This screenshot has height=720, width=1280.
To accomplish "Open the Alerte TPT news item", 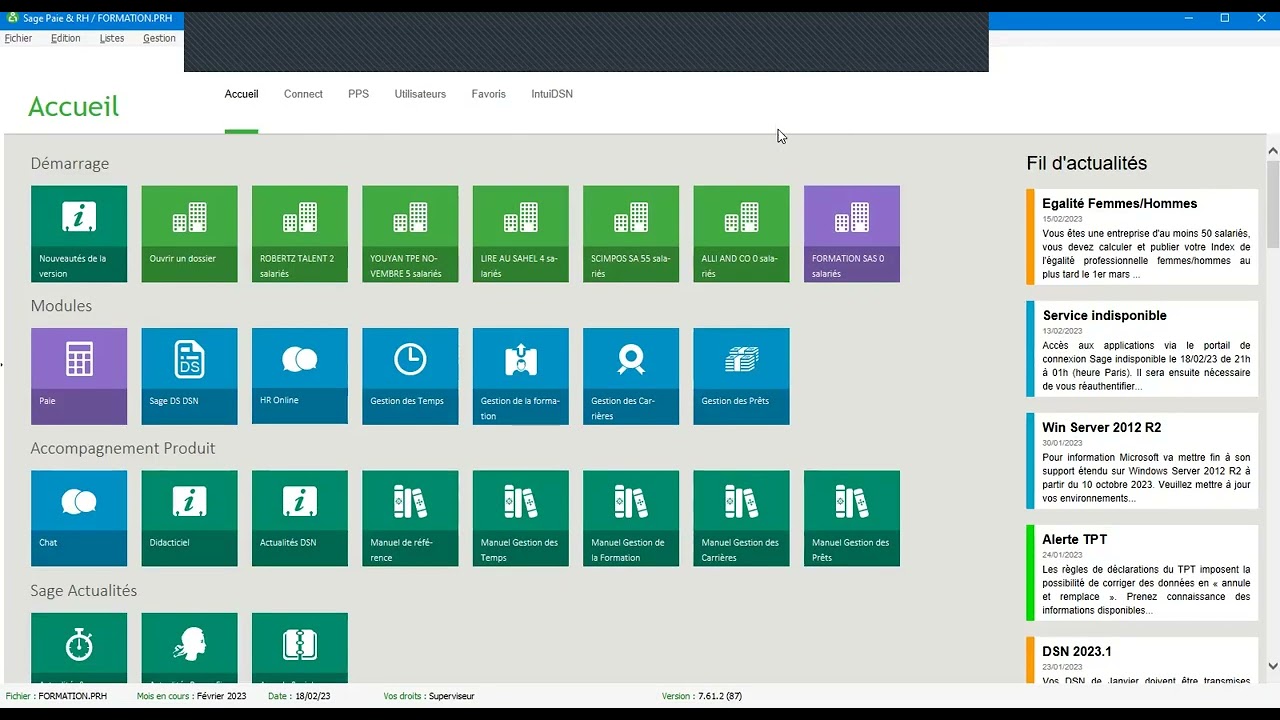I will 1143,573.
